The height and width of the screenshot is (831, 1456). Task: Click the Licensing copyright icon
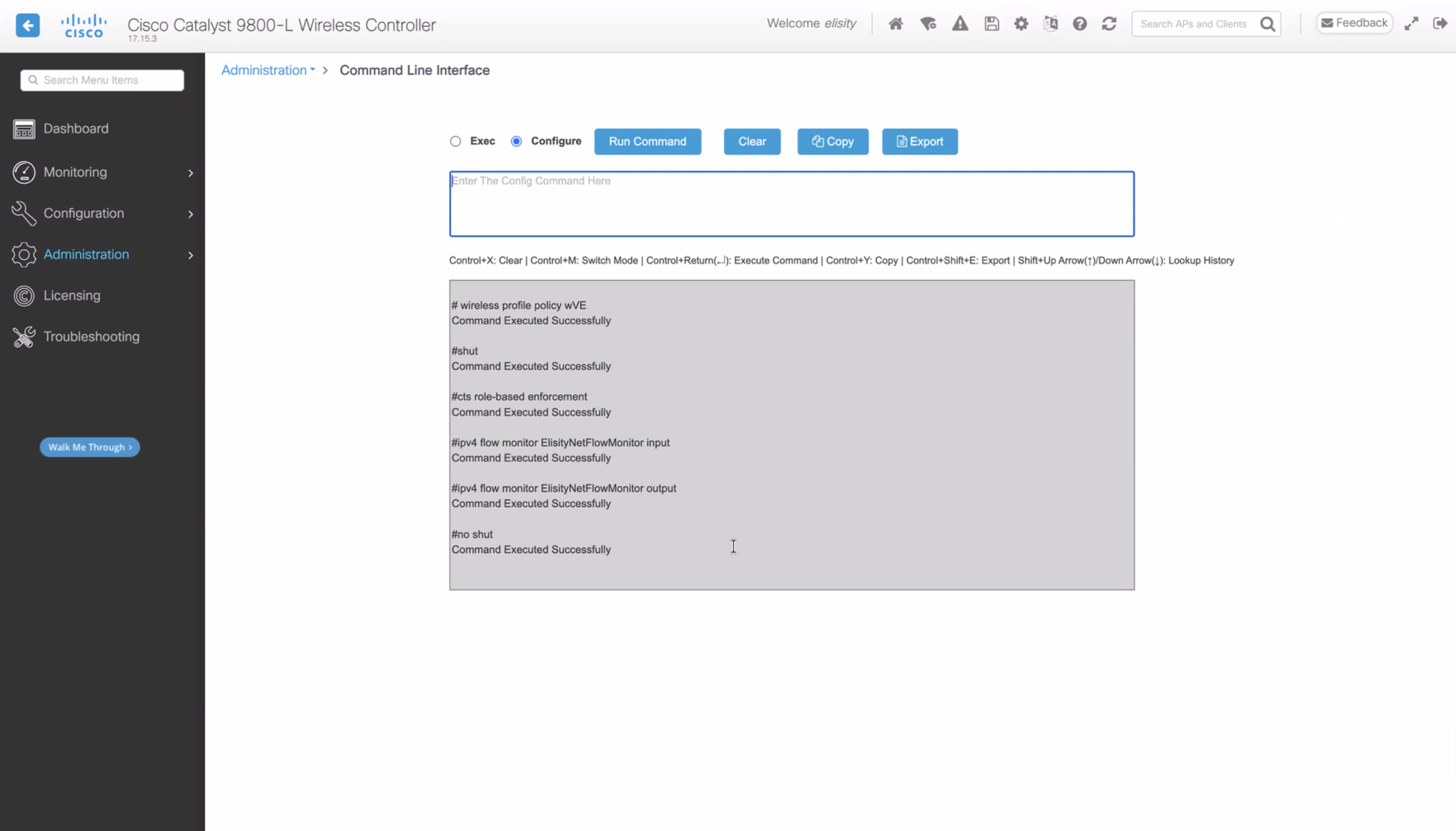[24, 296]
